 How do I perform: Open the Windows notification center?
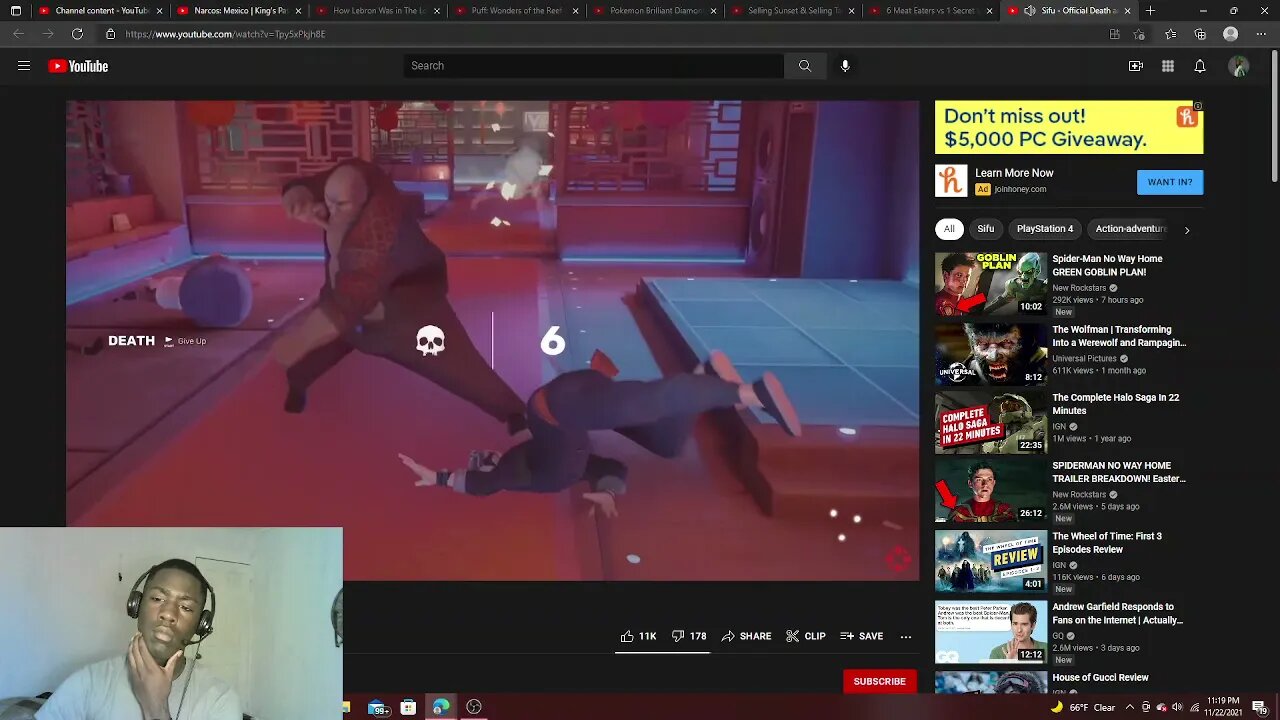click(x=1259, y=707)
